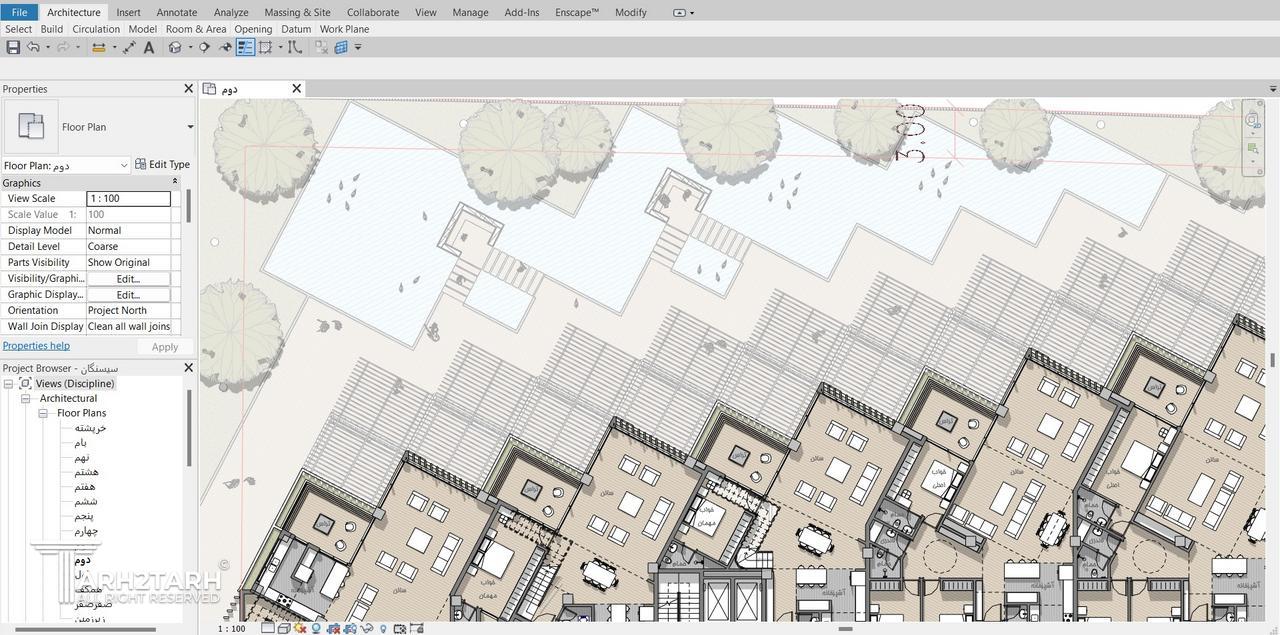Viewport: 1280px width, 635px height.
Task: Click the Undo arrow icon
Action: coord(33,47)
